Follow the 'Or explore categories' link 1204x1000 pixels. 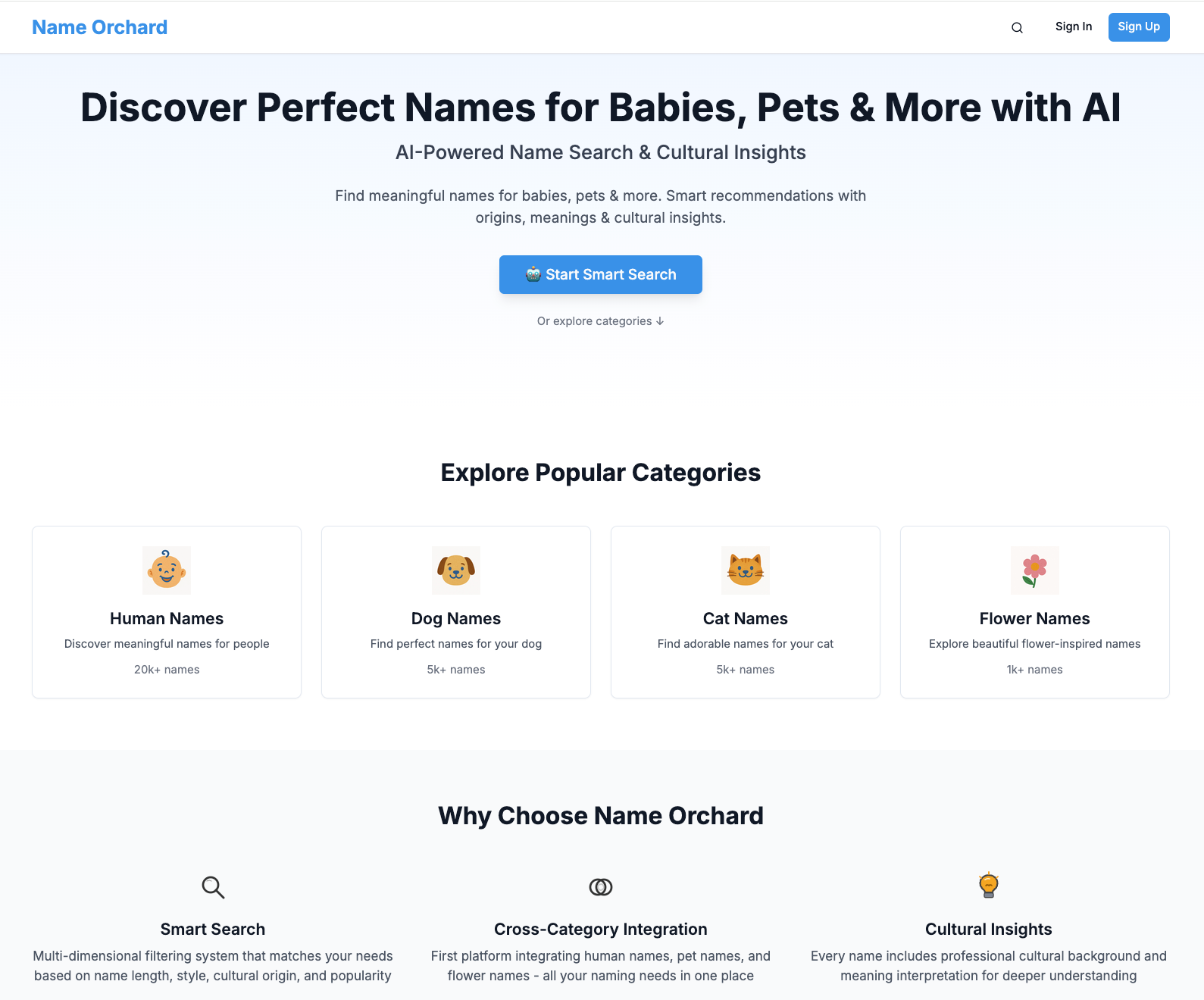[595, 321]
